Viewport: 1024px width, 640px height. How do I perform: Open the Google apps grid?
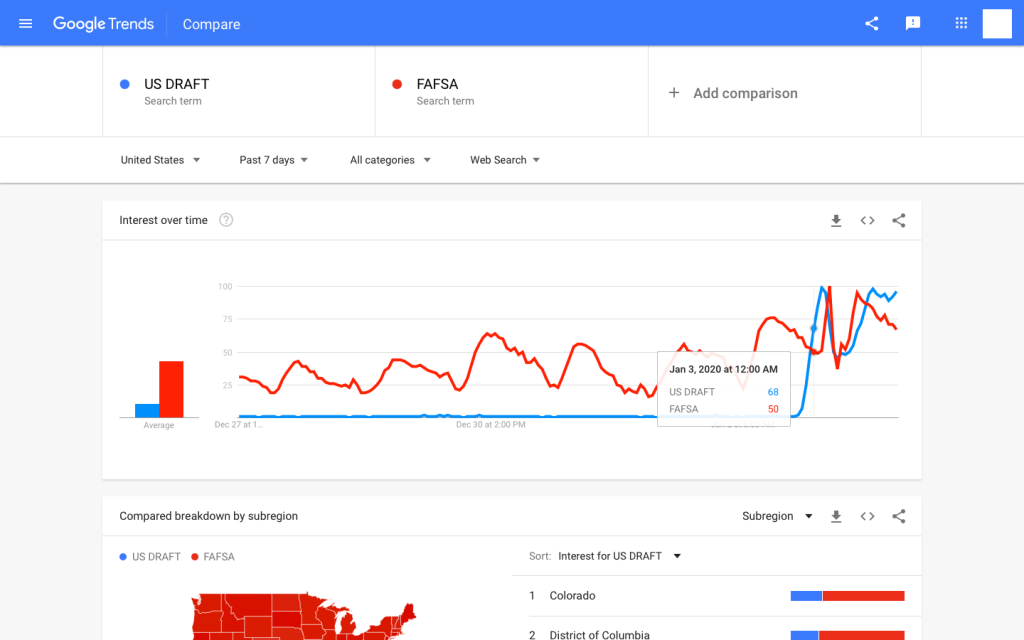[x=961, y=24]
